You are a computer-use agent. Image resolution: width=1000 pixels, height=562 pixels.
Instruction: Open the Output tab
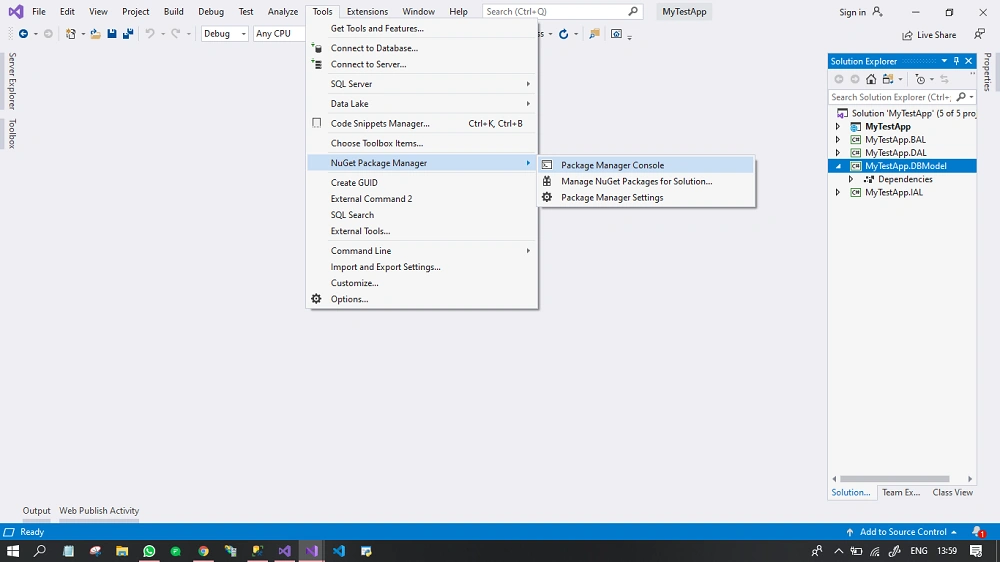pos(36,510)
